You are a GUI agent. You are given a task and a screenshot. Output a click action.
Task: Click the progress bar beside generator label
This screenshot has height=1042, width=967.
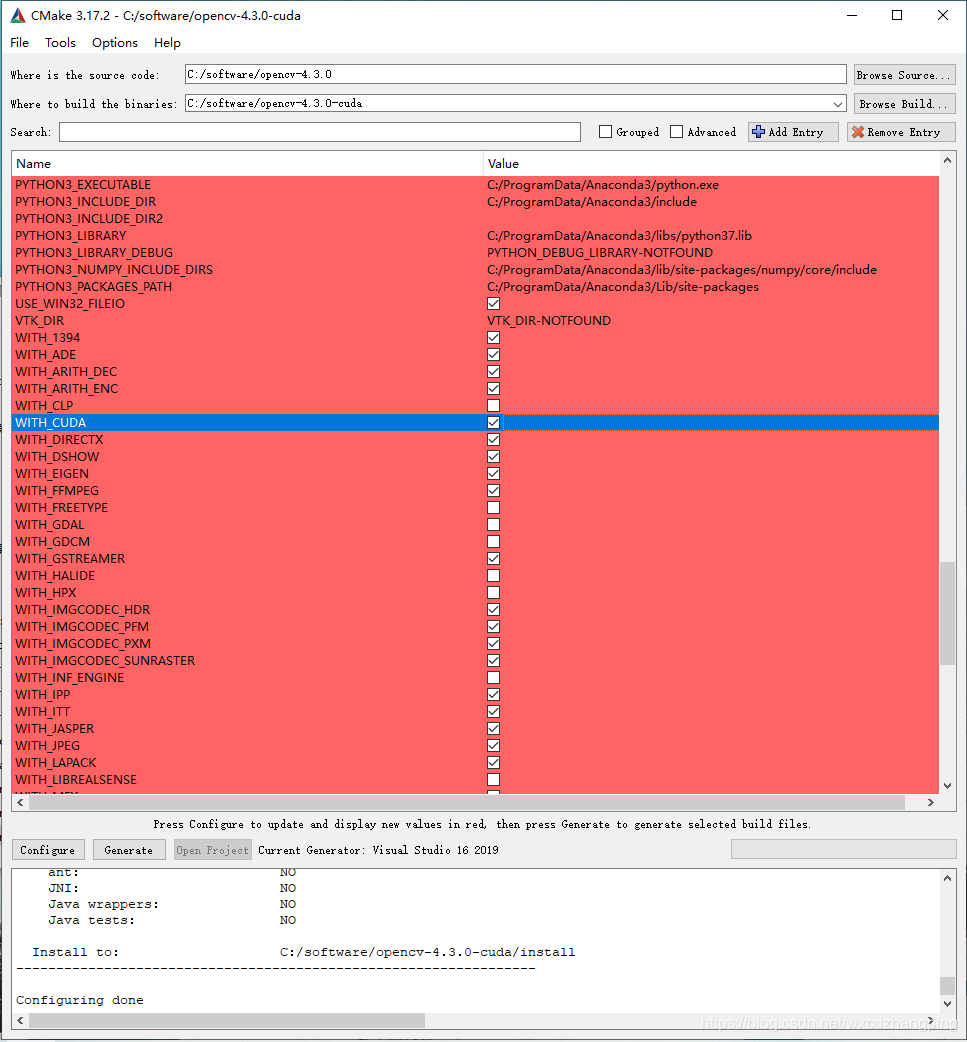pos(843,849)
